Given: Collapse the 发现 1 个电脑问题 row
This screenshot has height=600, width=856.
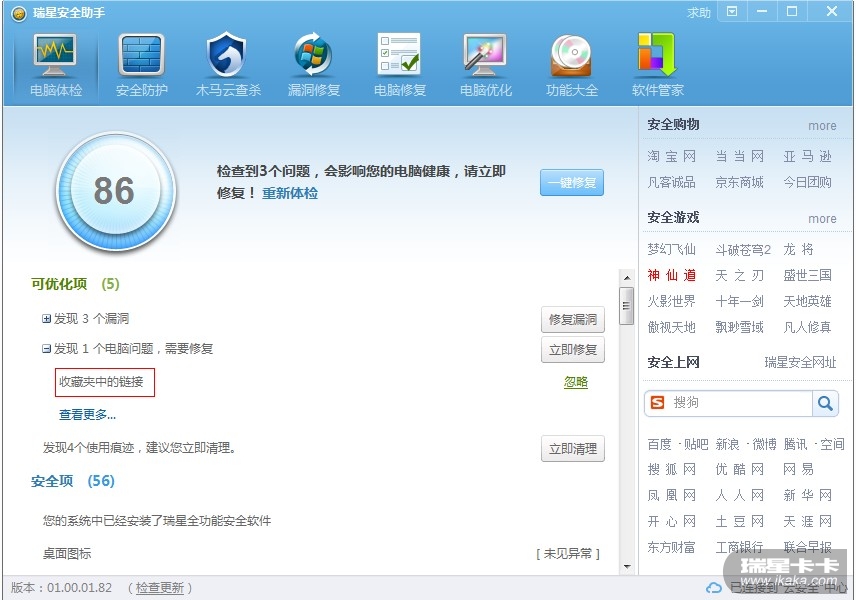Looking at the screenshot, I should (46, 348).
